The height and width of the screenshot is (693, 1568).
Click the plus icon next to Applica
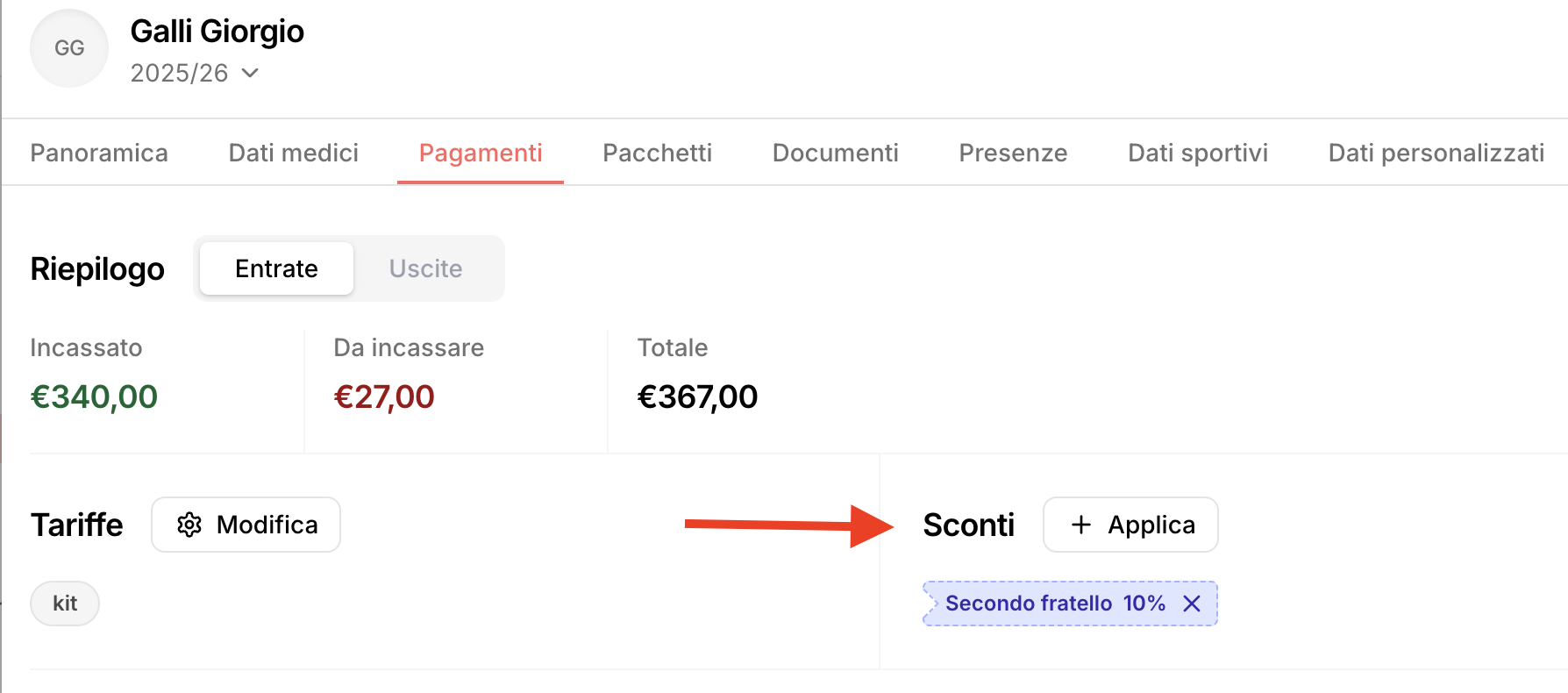pyautogui.click(x=1081, y=525)
